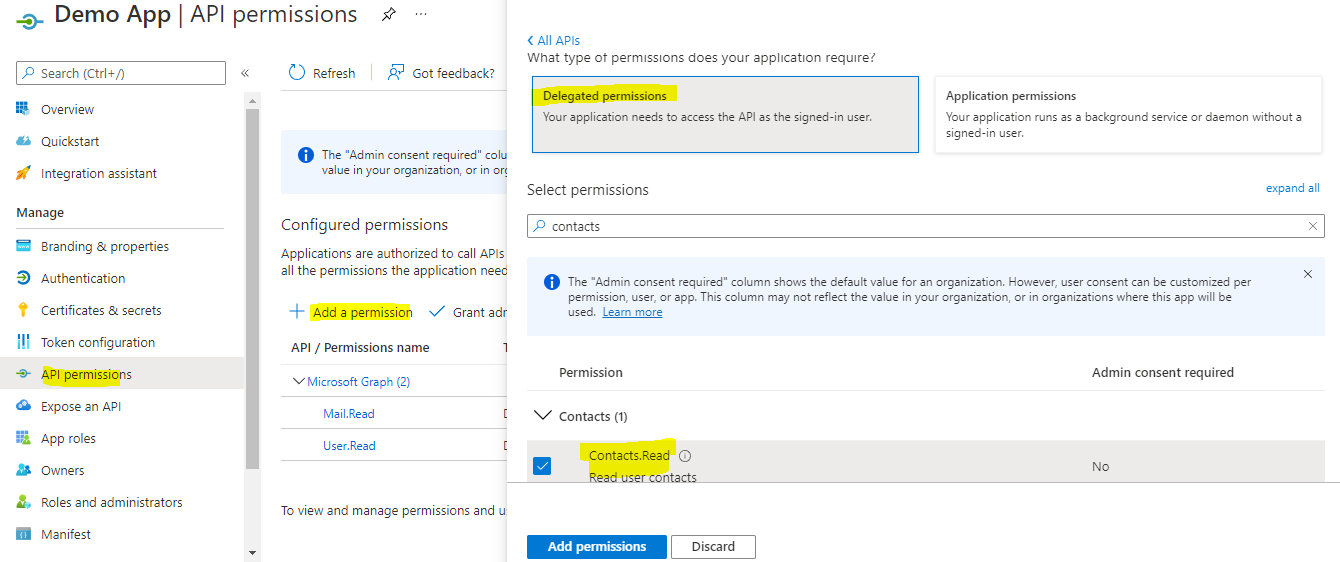The width and height of the screenshot is (1340, 562).
Task: Click the Add a permission button
Action: click(351, 312)
